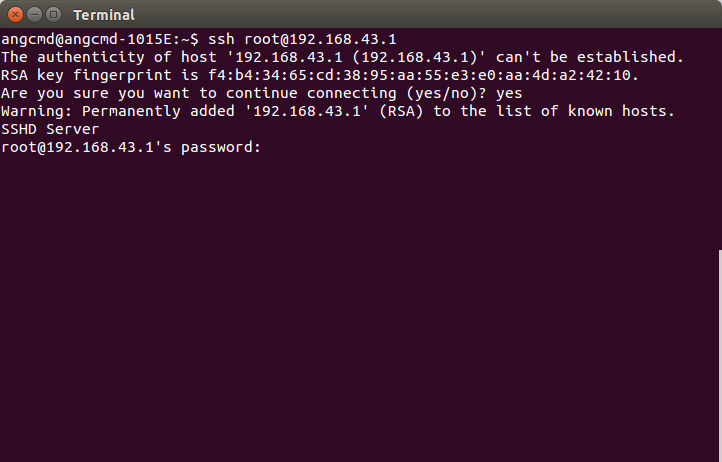722x462 pixels.
Task: Click the angcmd@angcmd-1015E prompt text
Action: pos(86,39)
